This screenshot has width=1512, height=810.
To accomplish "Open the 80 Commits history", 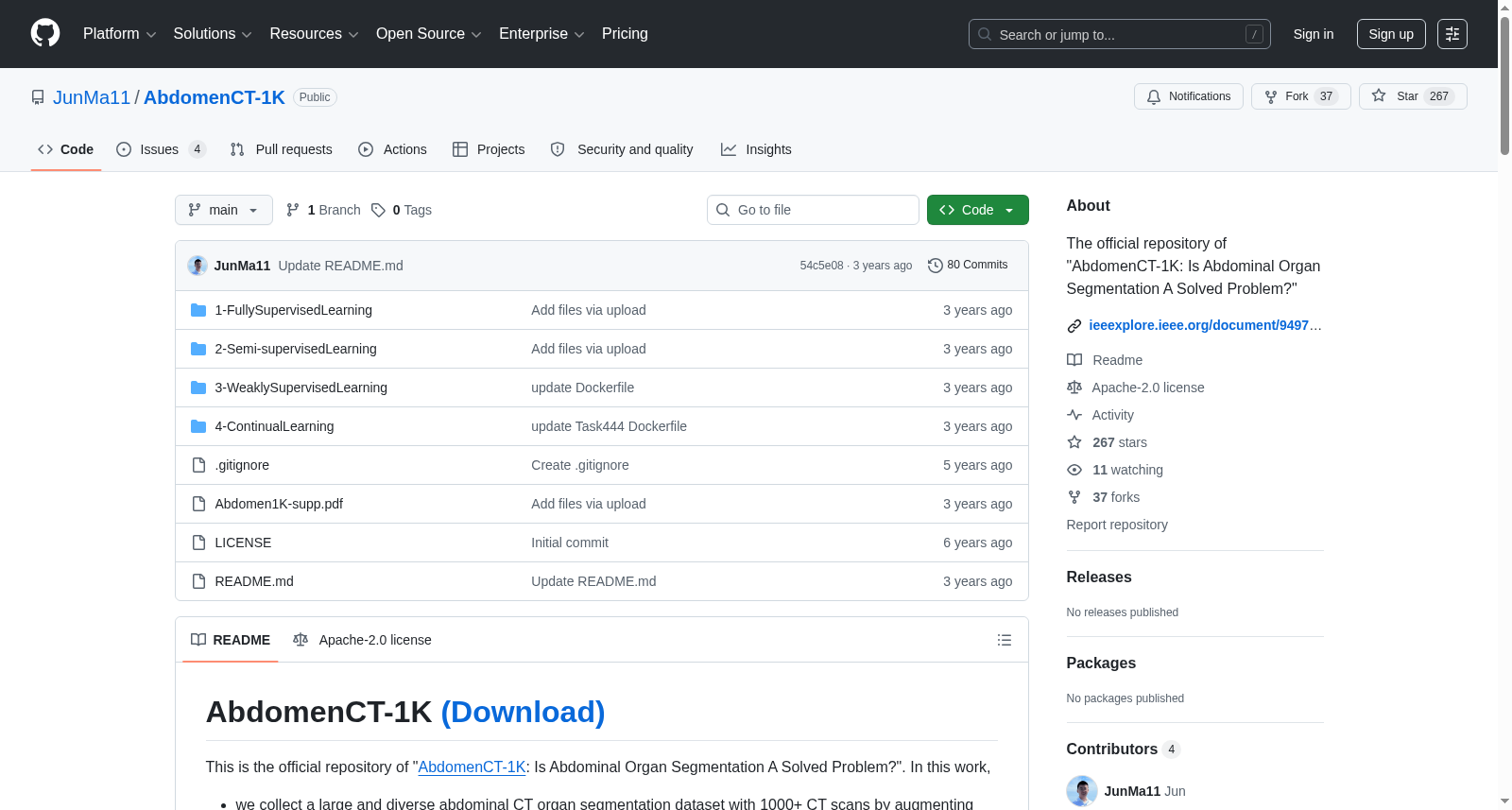I will click(x=968, y=265).
